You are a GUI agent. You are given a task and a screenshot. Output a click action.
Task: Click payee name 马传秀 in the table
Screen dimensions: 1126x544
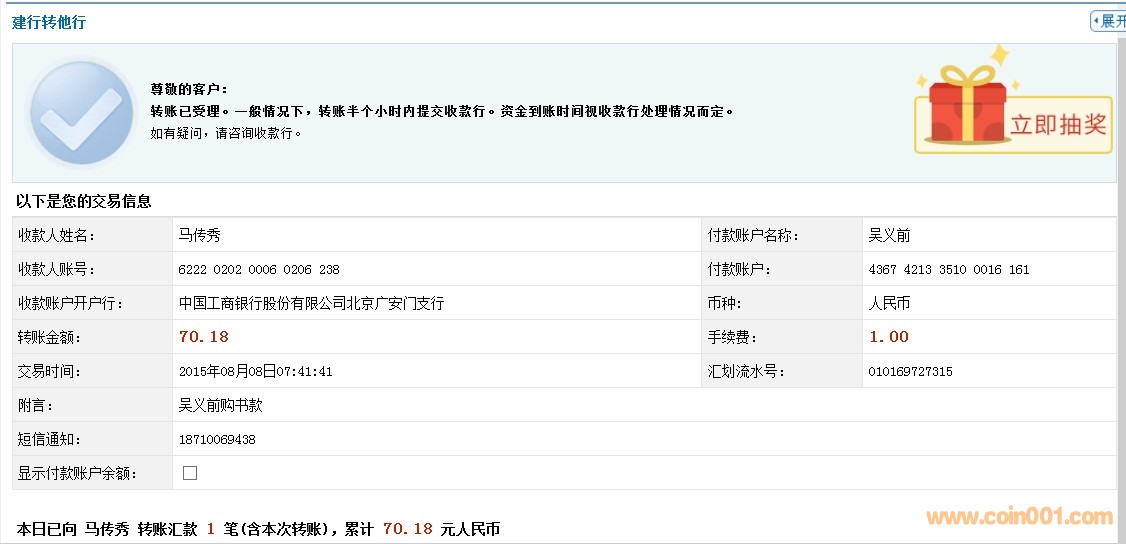(199, 236)
